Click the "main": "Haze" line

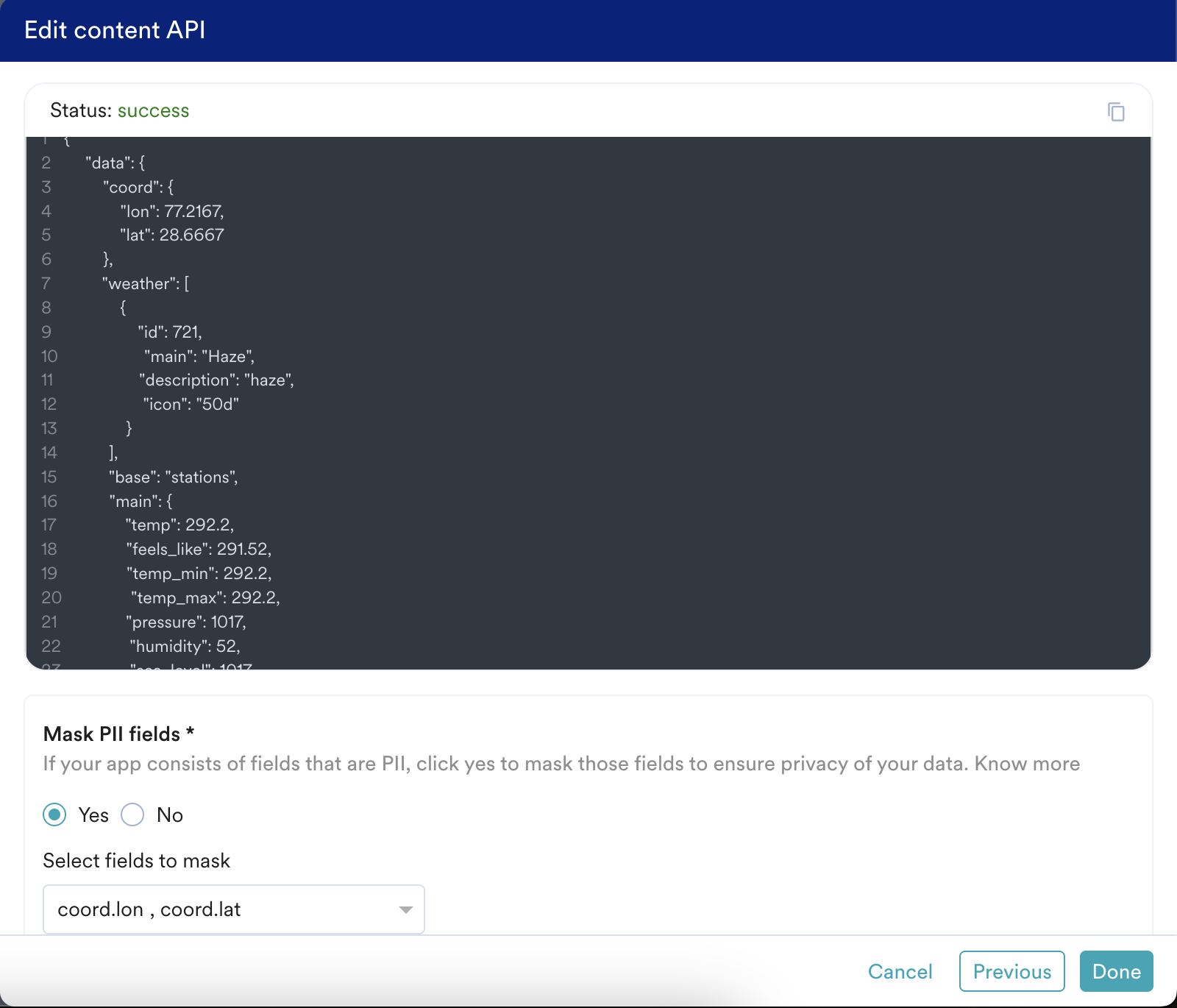click(x=199, y=356)
